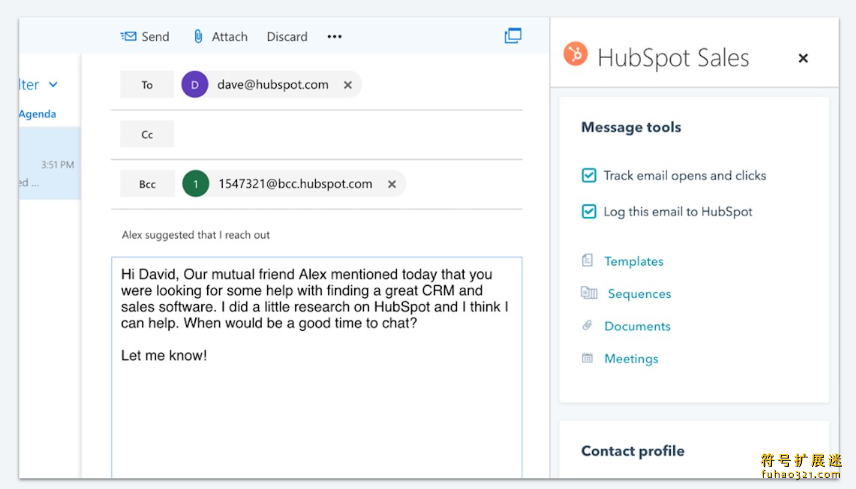This screenshot has height=489, width=856.
Task: Click the Templates document icon
Action: pos(587,260)
